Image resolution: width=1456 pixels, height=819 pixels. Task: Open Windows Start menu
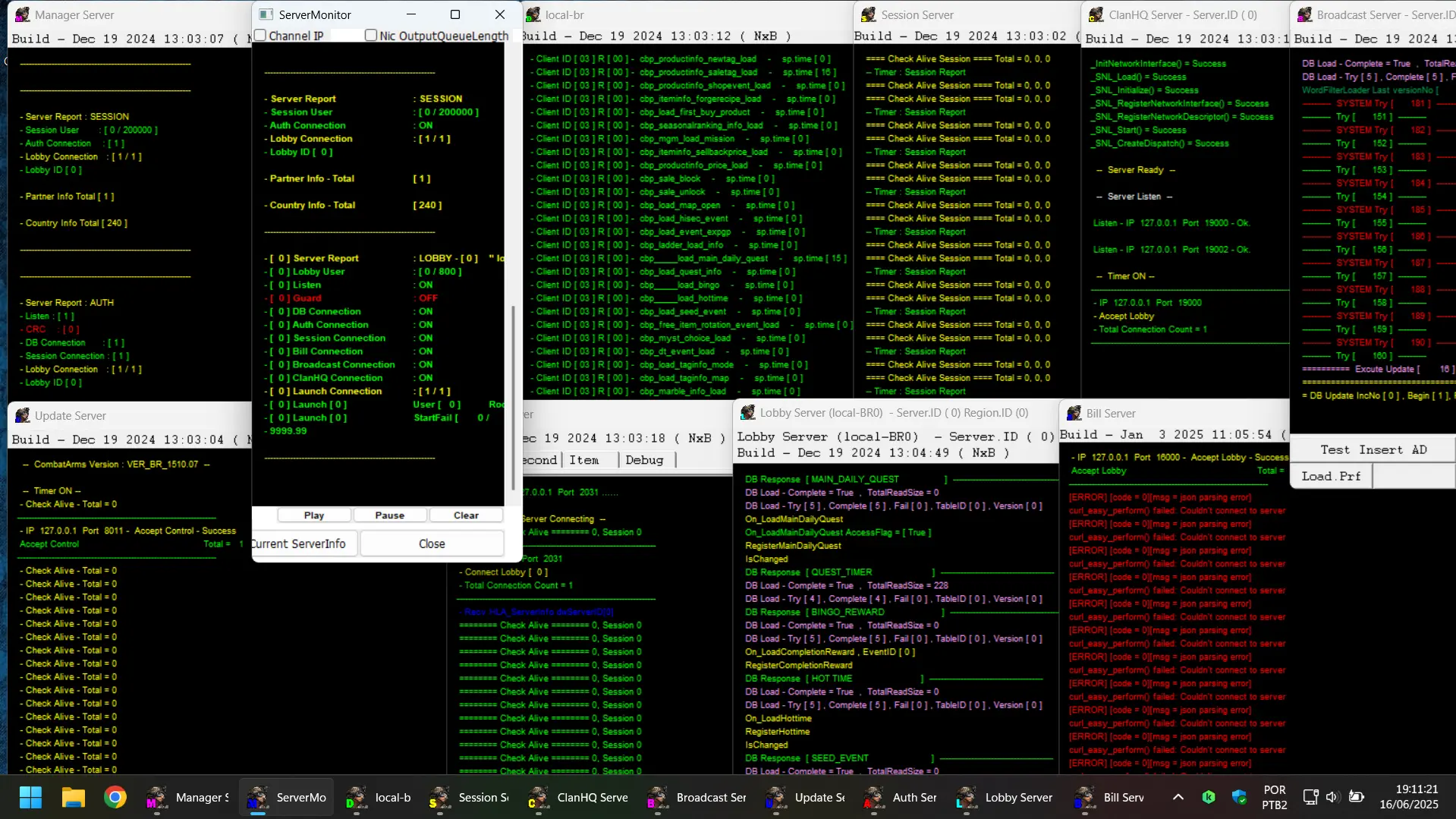coord(30,797)
